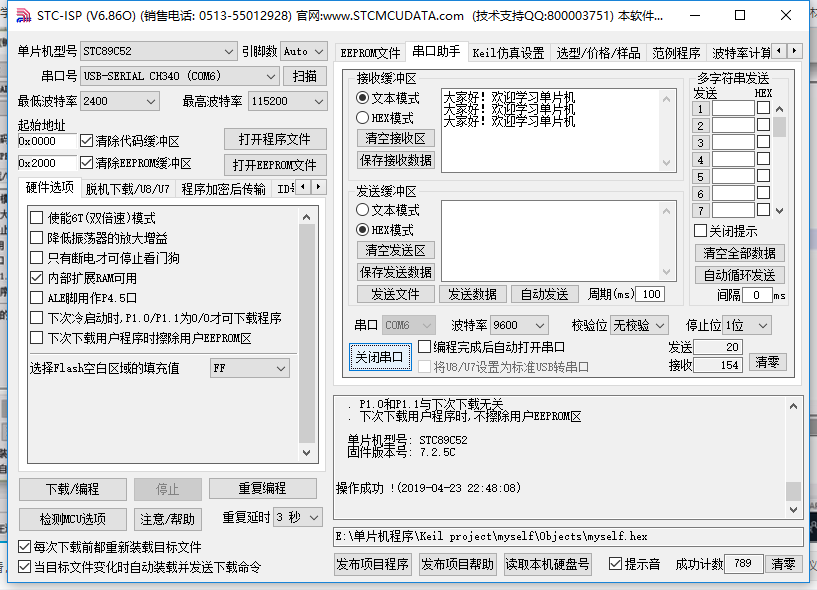817x590 pixels.
Task: Toggle 关闭提示 checkbox
Action: (x=701, y=230)
